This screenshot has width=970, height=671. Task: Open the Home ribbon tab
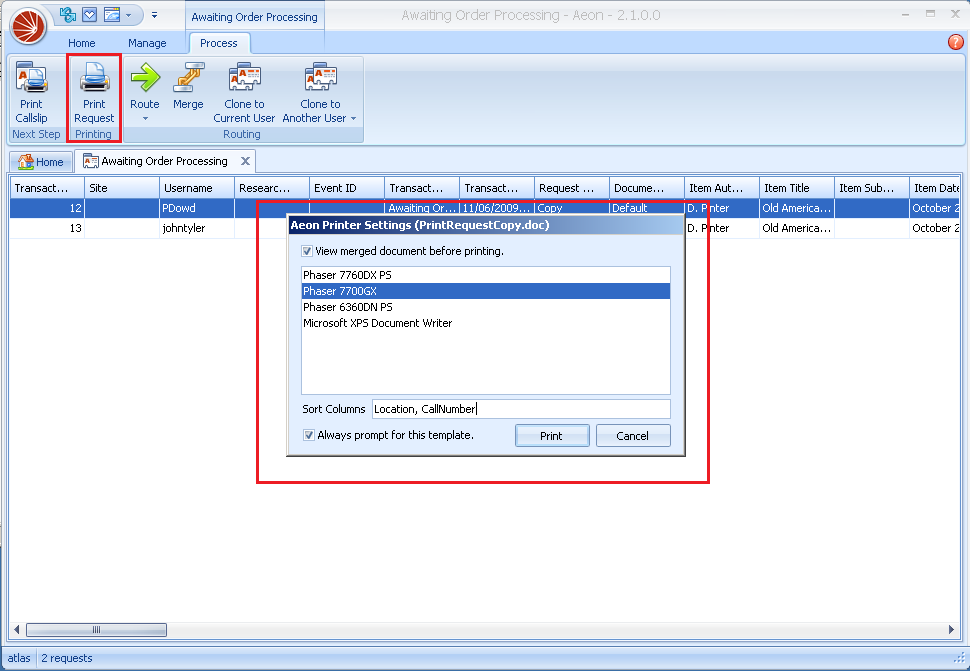coord(81,43)
